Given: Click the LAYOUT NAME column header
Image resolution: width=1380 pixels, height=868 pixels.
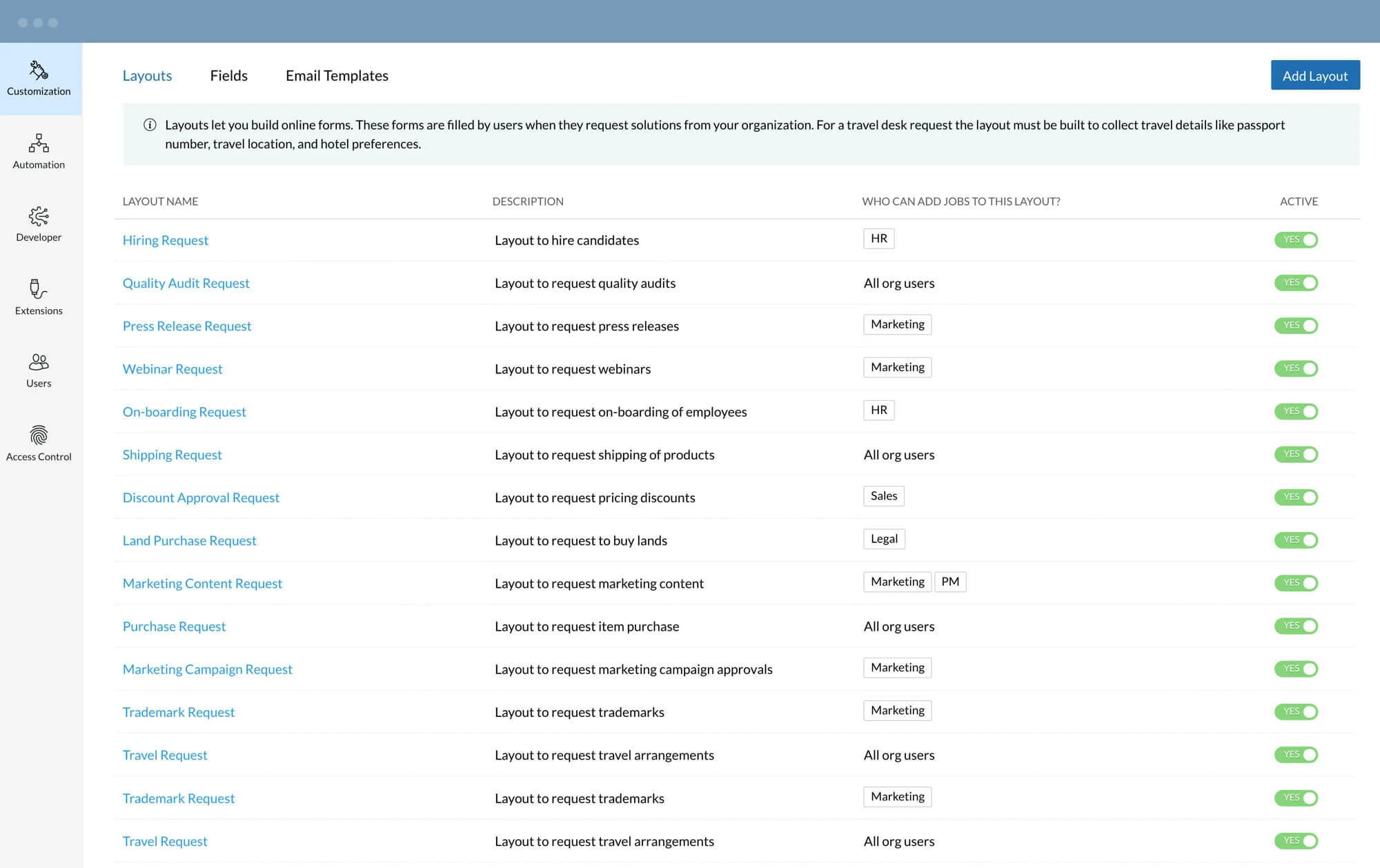Looking at the screenshot, I should (x=160, y=201).
